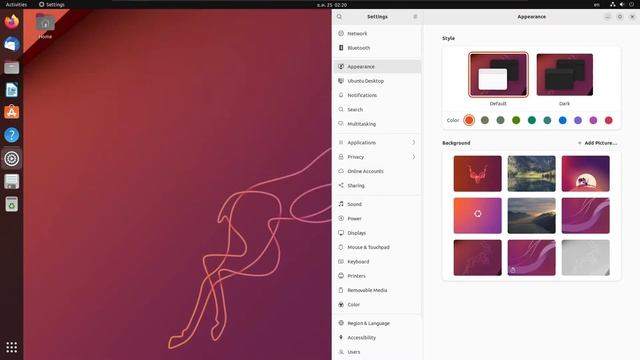Click the Bluetooth icon in the sidebar
The width and height of the screenshot is (640, 360).
coord(341,48)
